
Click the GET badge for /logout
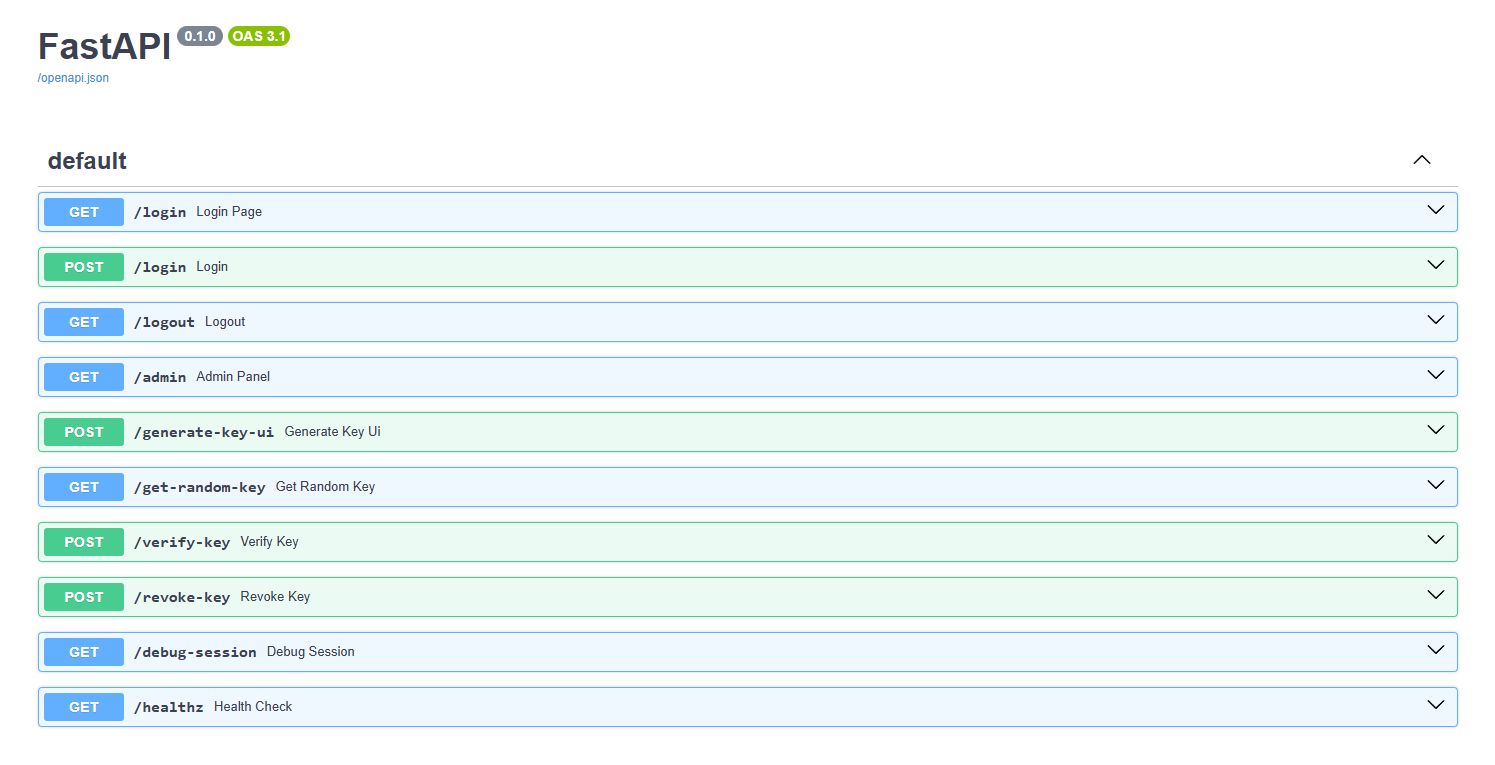click(84, 322)
